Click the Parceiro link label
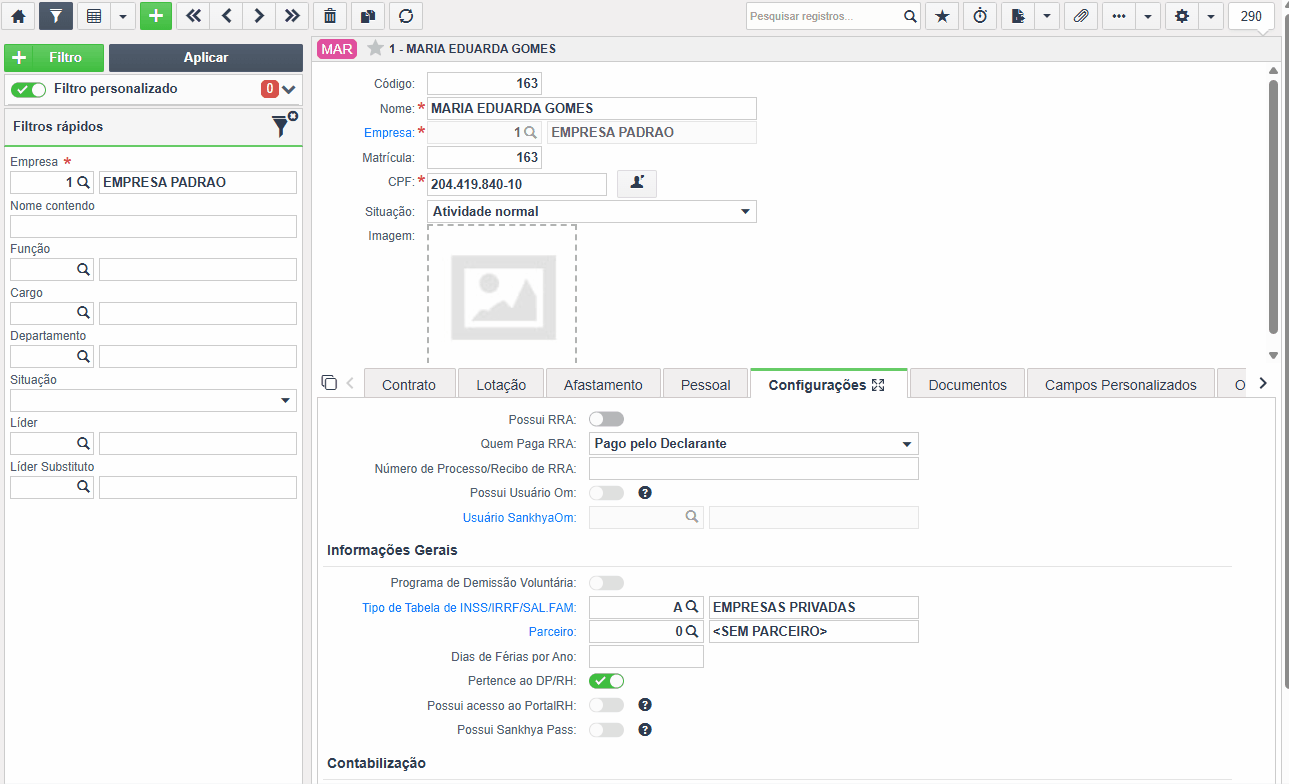1289x784 pixels. pos(552,632)
